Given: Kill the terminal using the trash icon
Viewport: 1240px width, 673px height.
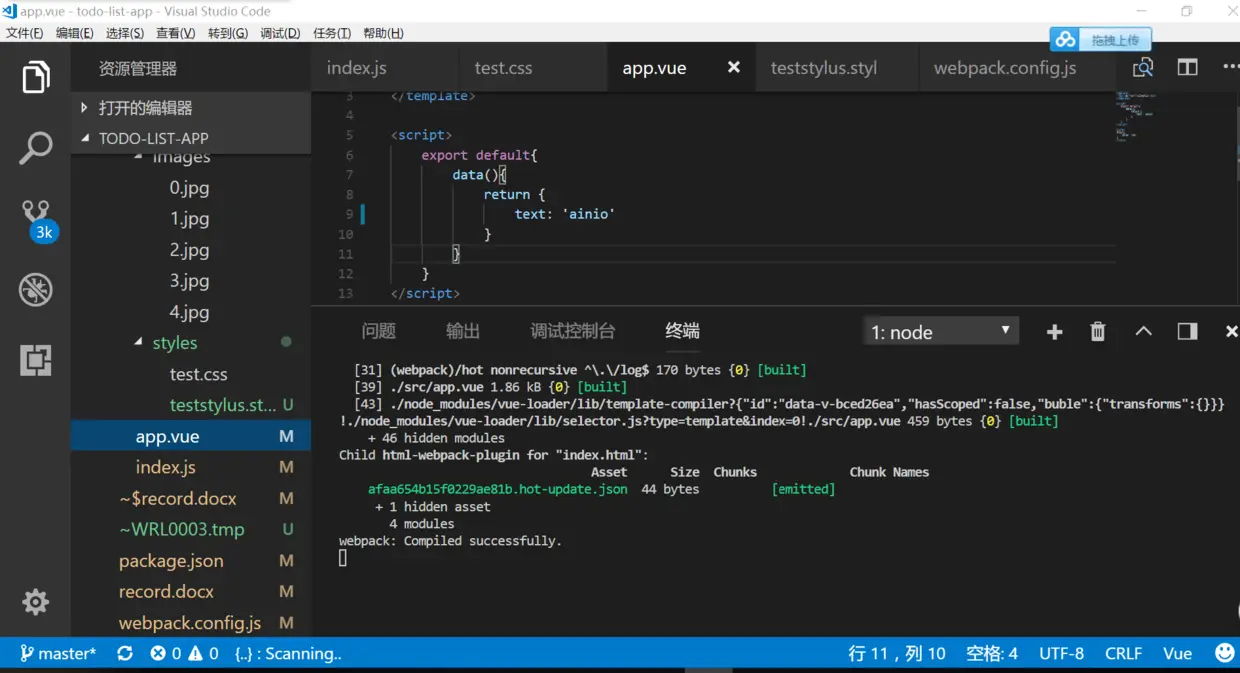Looking at the screenshot, I should (1097, 331).
